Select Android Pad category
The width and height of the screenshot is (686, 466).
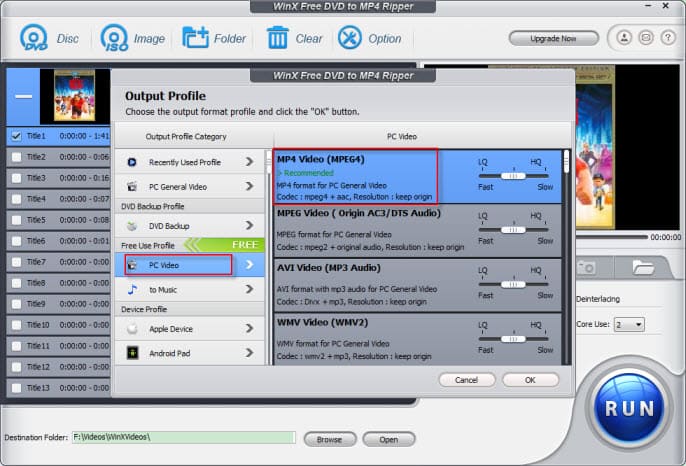click(x=190, y=353)
